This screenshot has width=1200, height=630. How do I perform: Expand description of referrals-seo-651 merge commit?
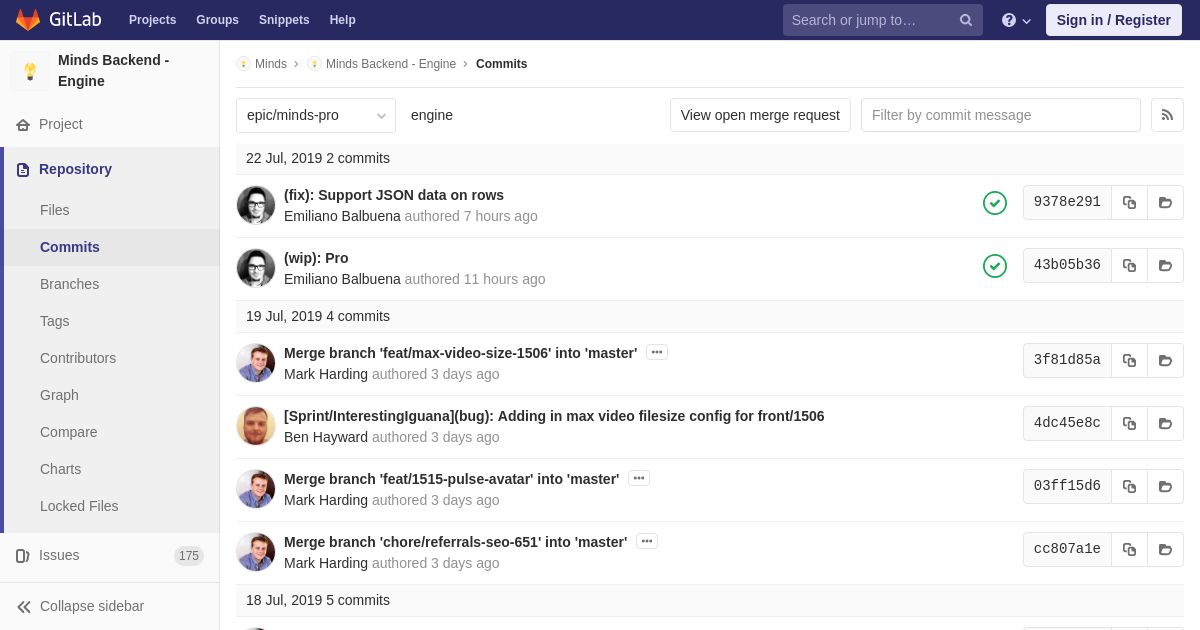(647, 541)
